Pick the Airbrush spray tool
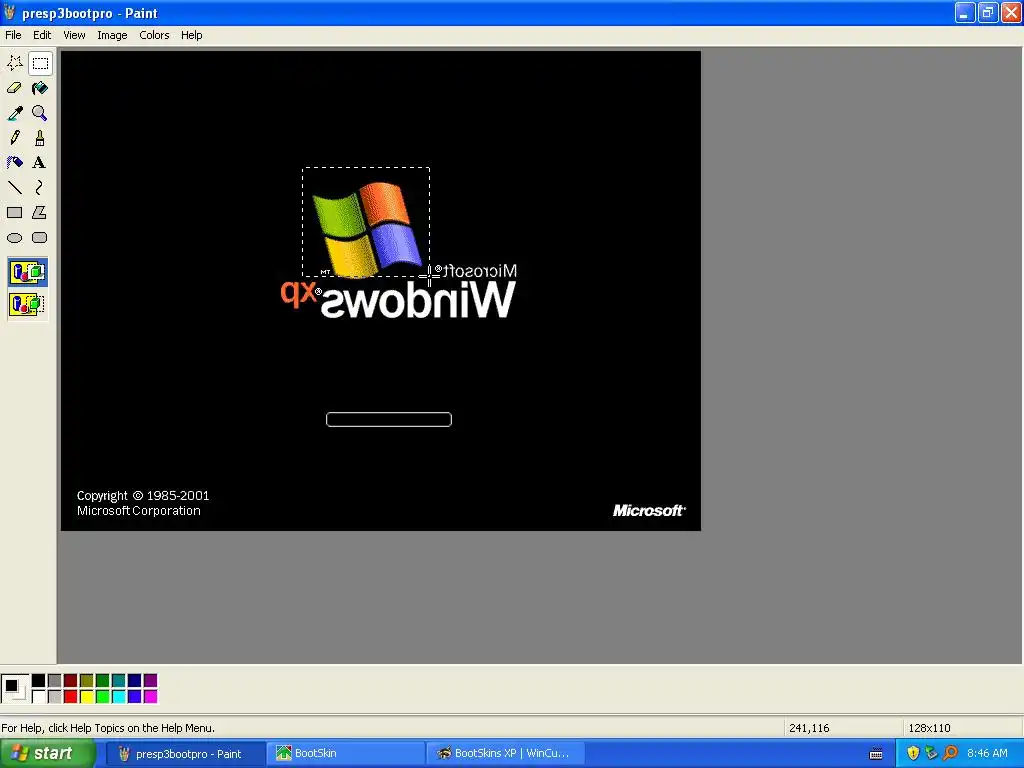 pyautogui.click(x=14, y=163)
